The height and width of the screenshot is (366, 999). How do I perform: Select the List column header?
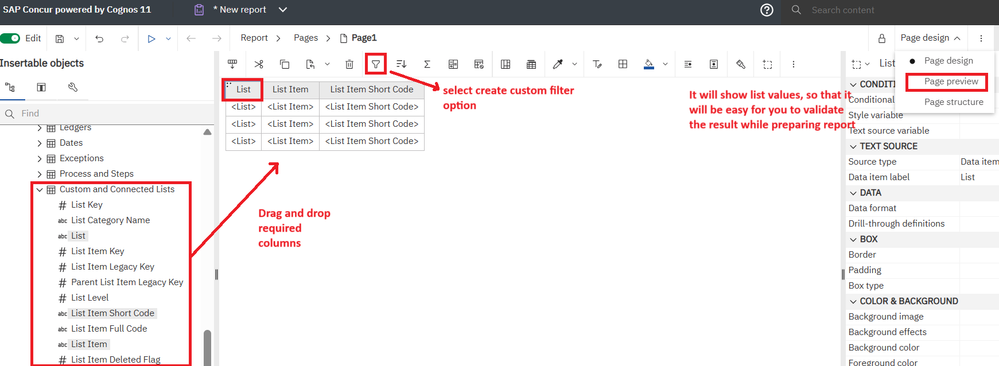click(243, 90)
